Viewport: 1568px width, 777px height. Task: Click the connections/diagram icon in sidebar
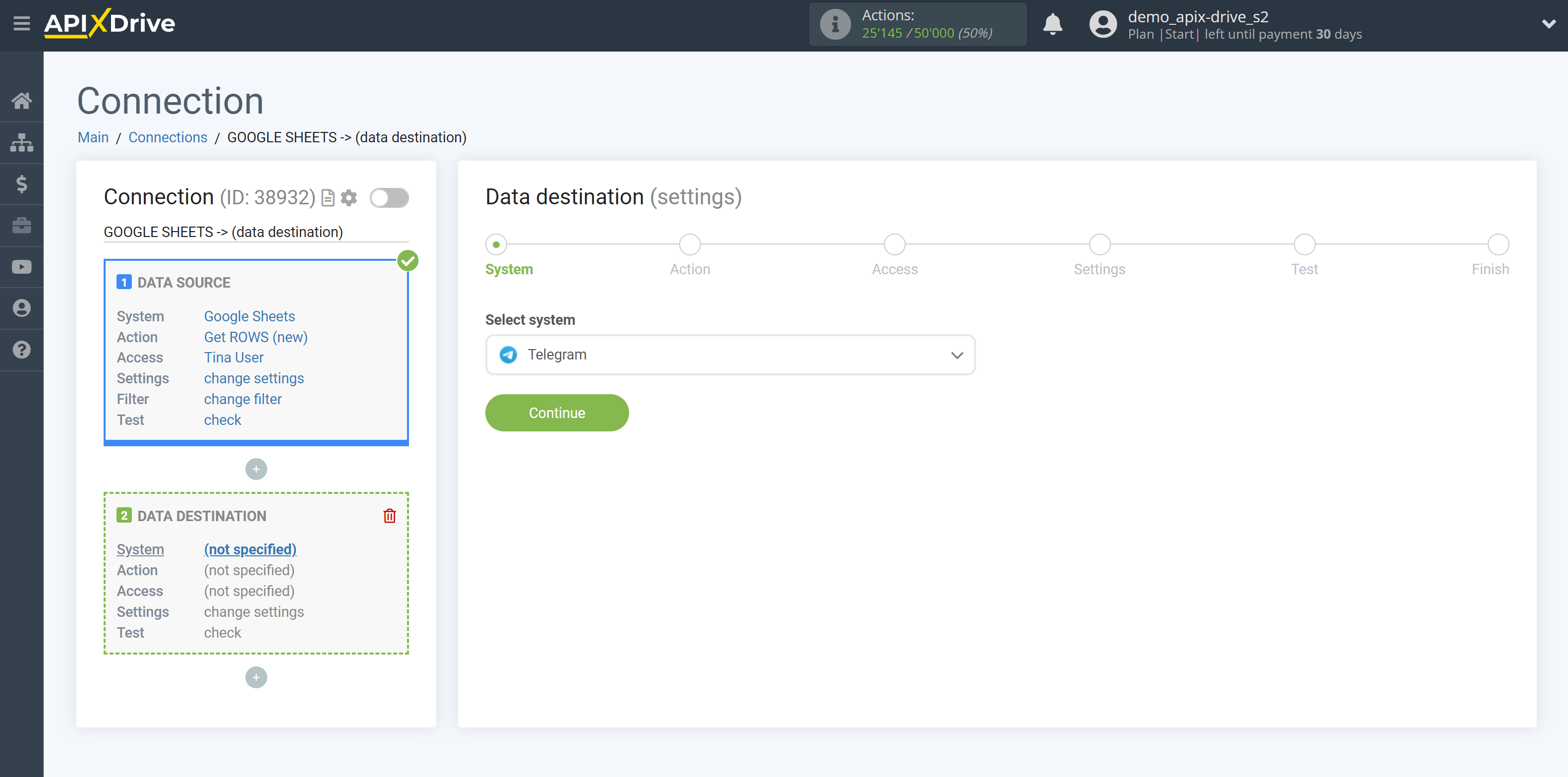pos(22,142)
